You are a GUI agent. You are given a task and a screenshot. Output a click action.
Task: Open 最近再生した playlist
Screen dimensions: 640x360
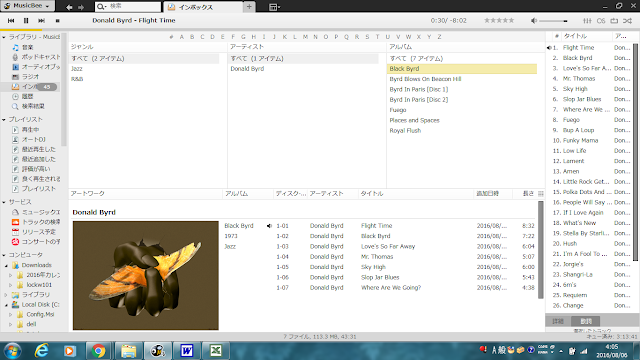coord(33,149)
